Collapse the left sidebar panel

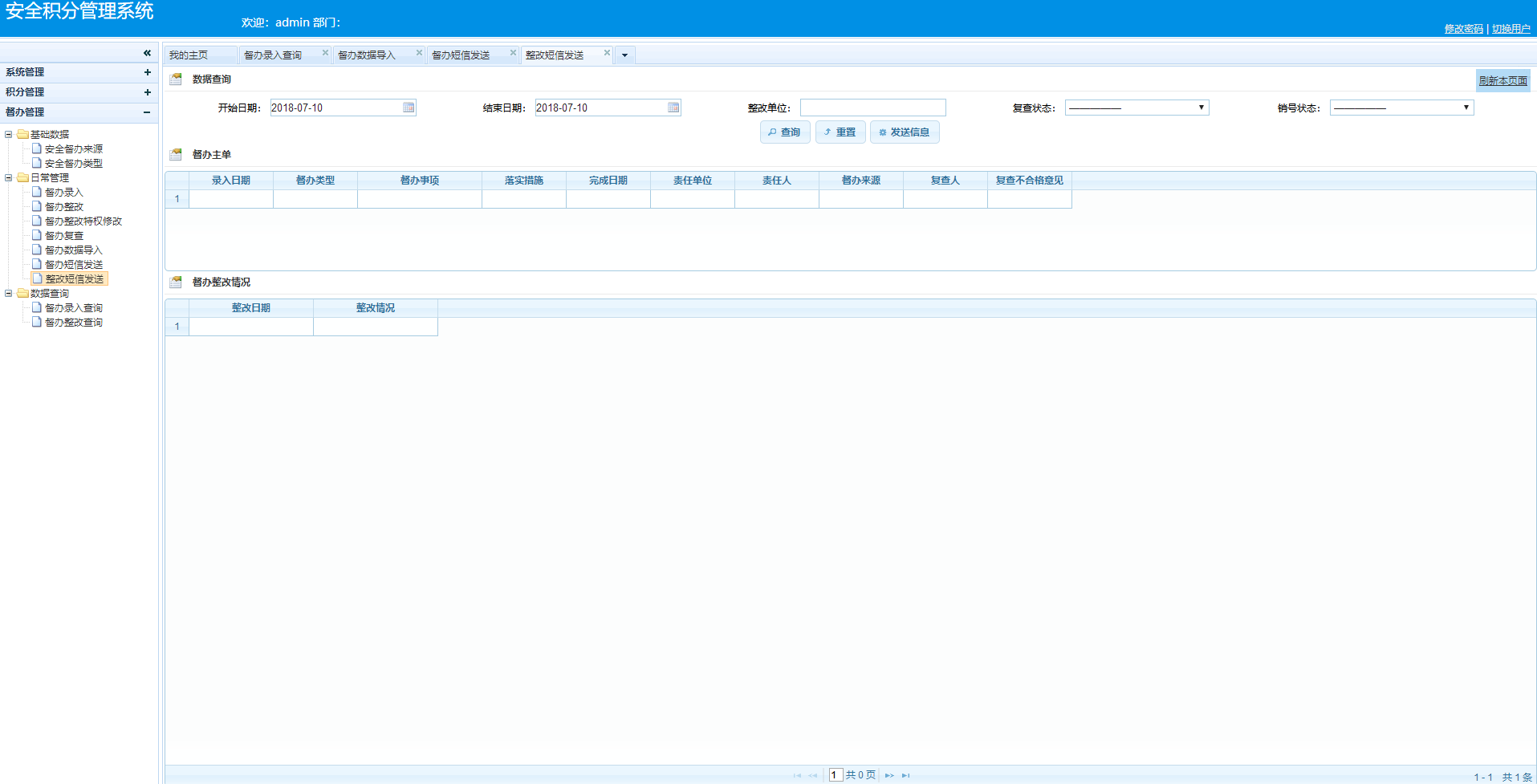tap(147, 53)
